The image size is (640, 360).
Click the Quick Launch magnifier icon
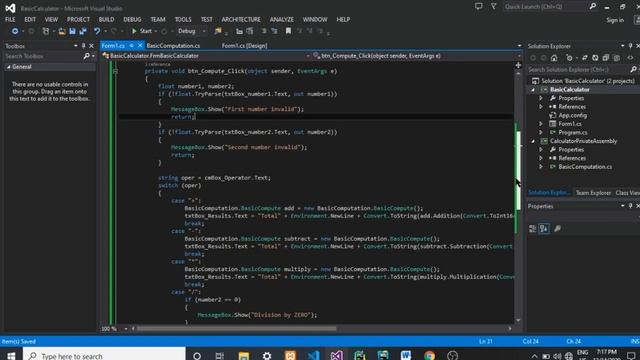[593, 6]
